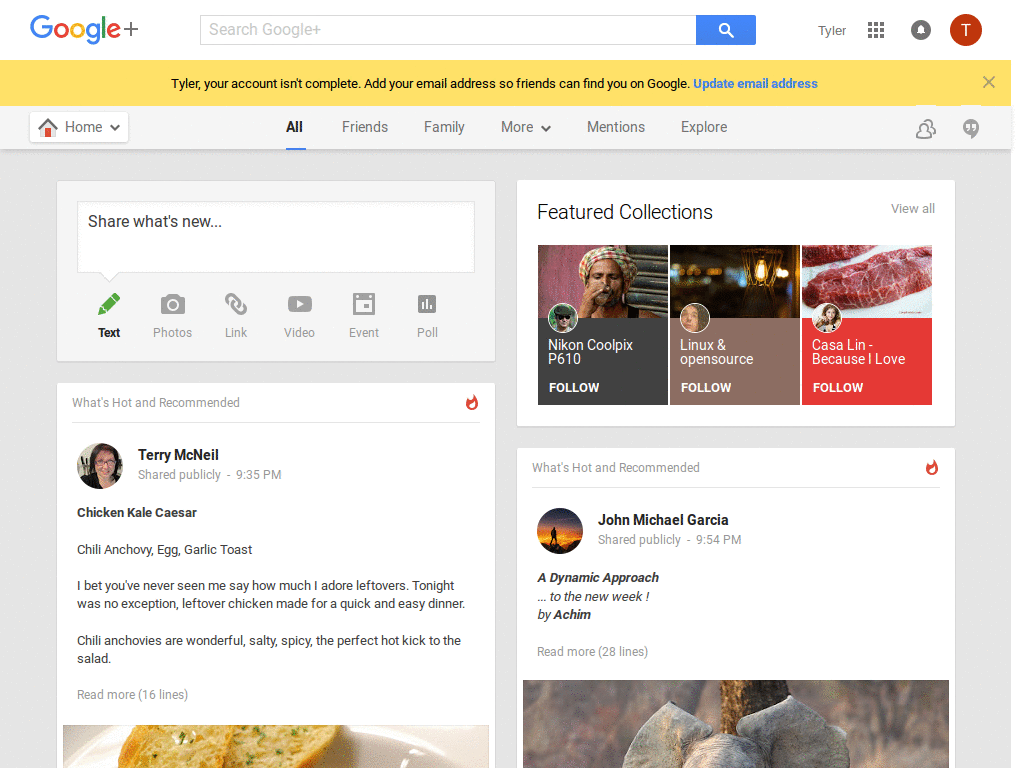Dismiss the yellow account banner
Viewport: 1024px width, 768px height.
pyautogui.click(x=989, y=82)
